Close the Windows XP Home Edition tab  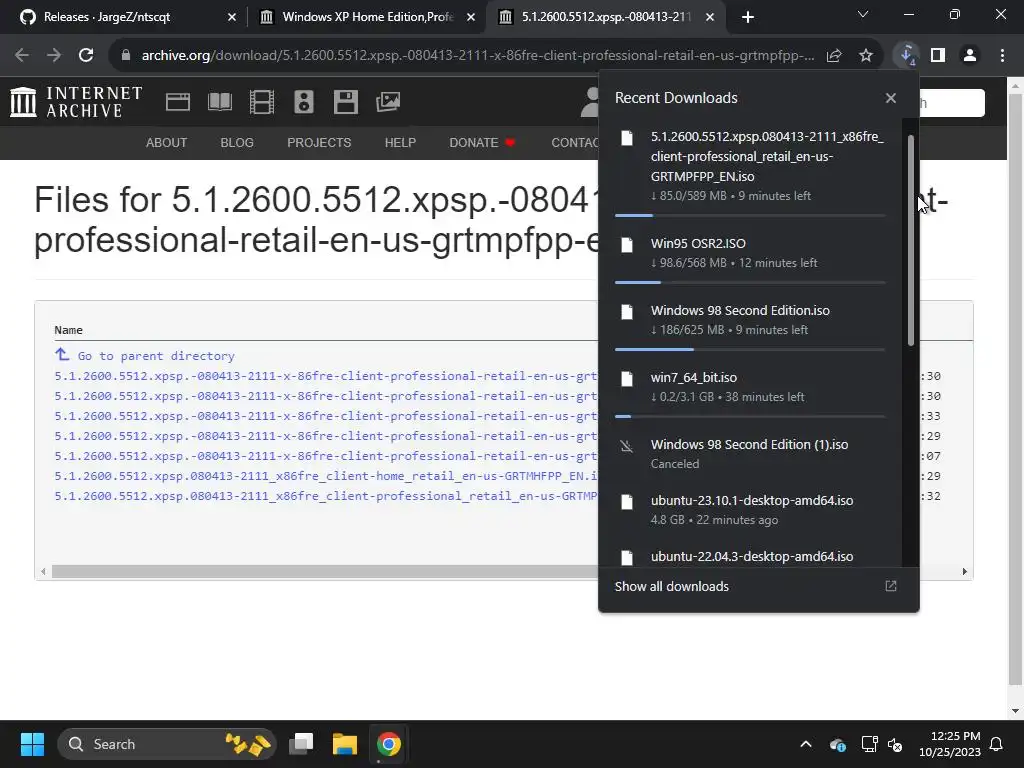click(x=471, y=17)
